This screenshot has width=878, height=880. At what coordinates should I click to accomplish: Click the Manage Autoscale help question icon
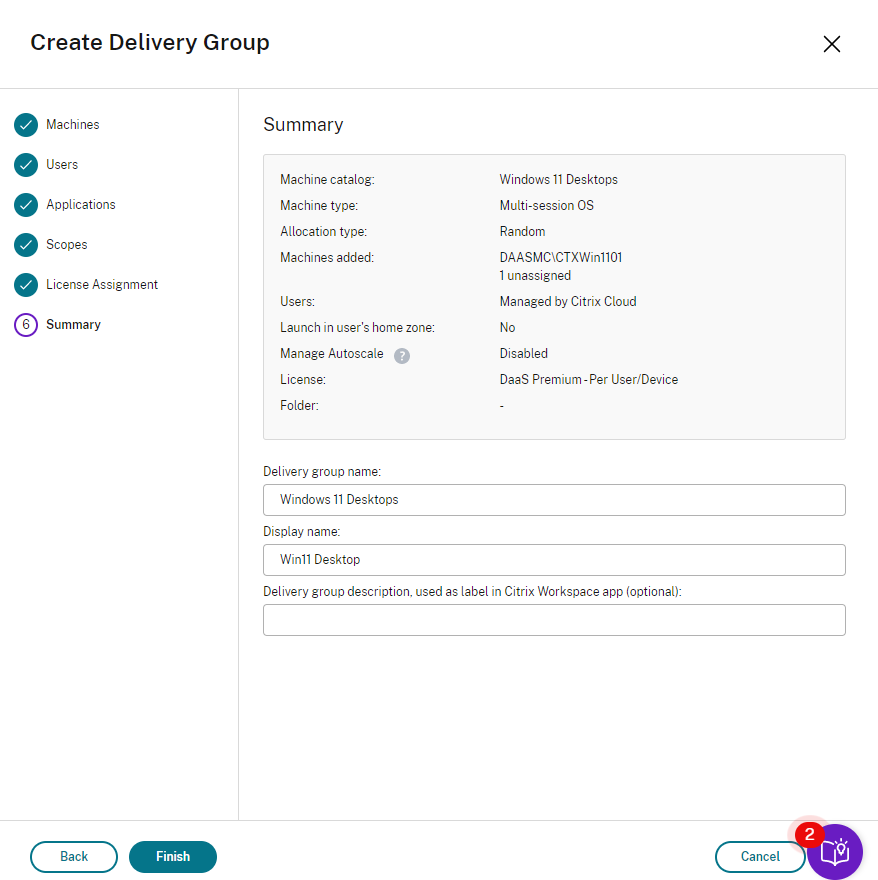click(401, 355)
